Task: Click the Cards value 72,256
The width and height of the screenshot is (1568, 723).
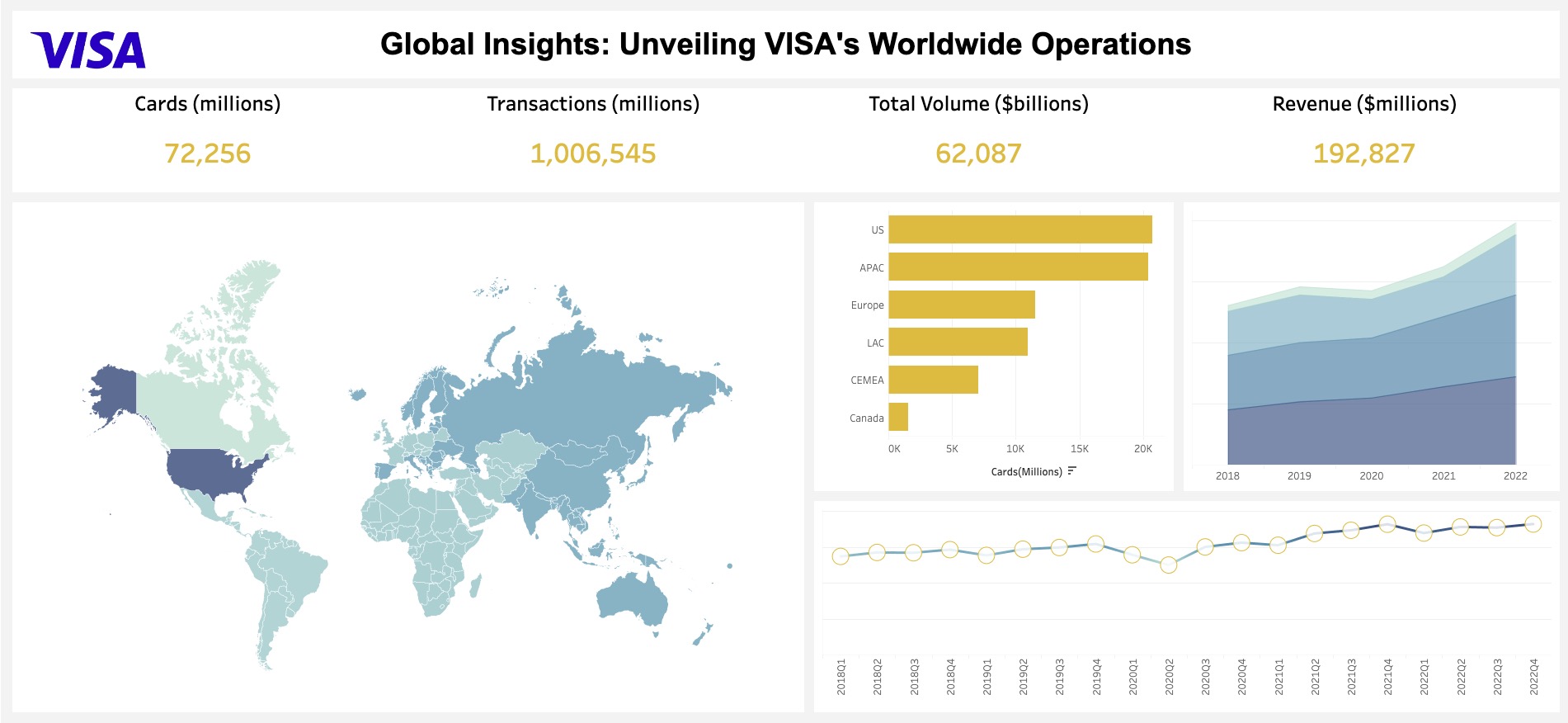Action: point(207,154)
